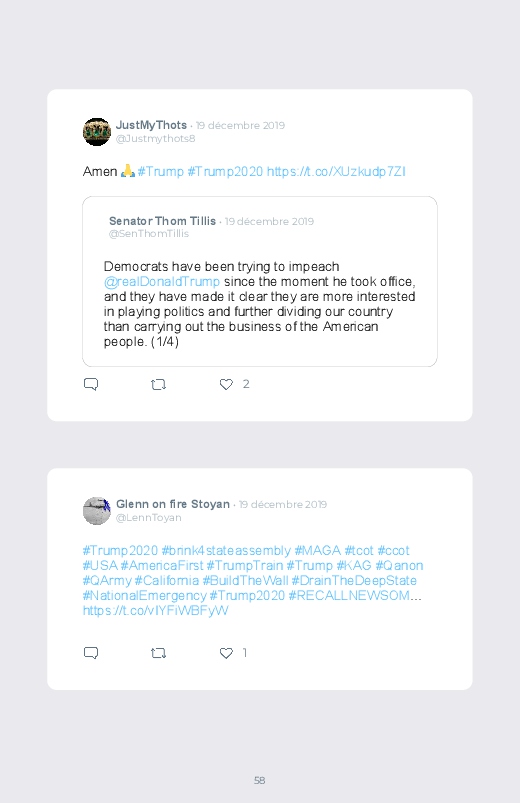Like the JustMyThots tweet
The height and width of the screenshot is (803, 520).
pyautogui.click(x=226, y=384)
